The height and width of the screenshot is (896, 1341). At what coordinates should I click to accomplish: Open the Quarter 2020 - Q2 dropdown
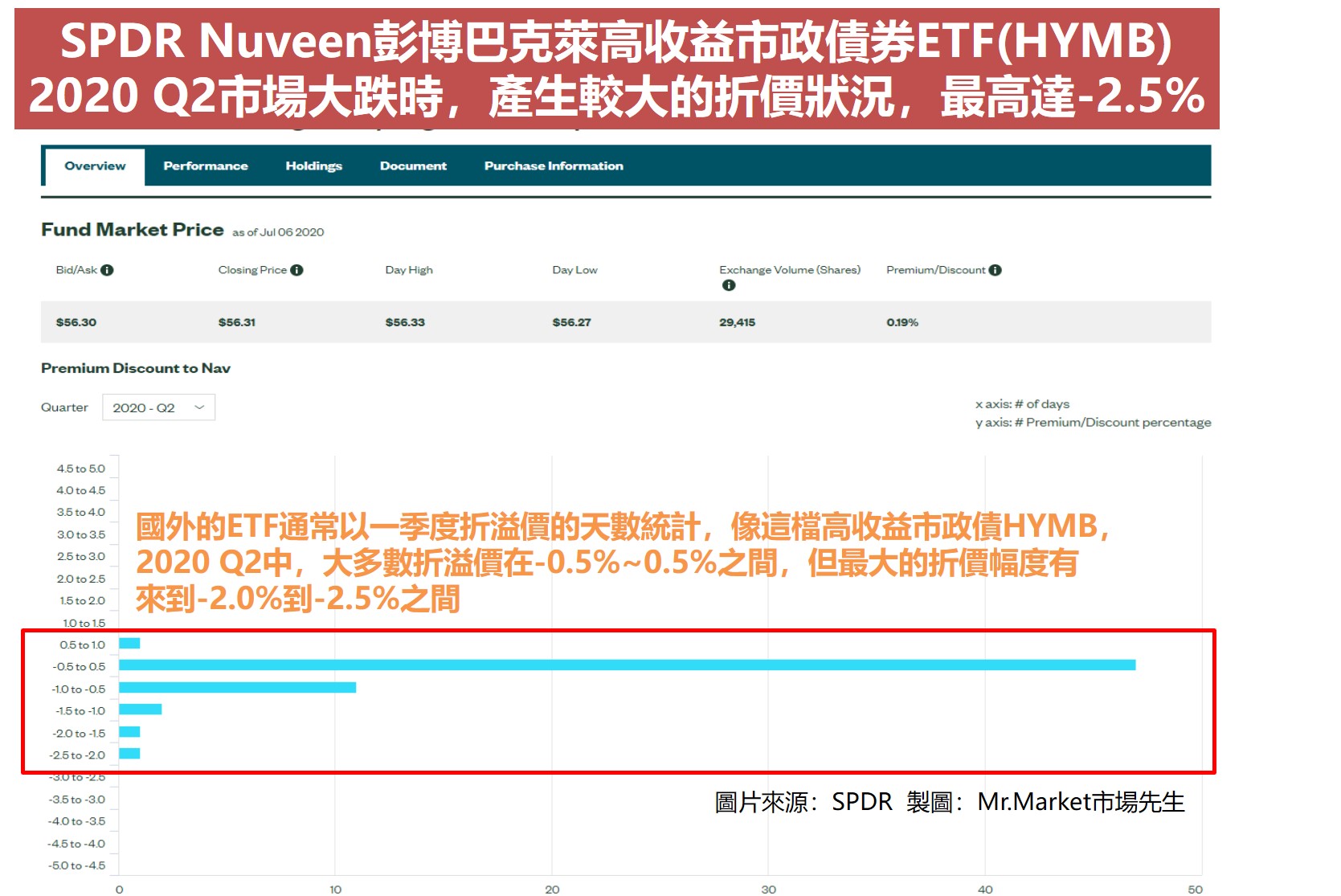pyautogui.click(x=158, y=407)
